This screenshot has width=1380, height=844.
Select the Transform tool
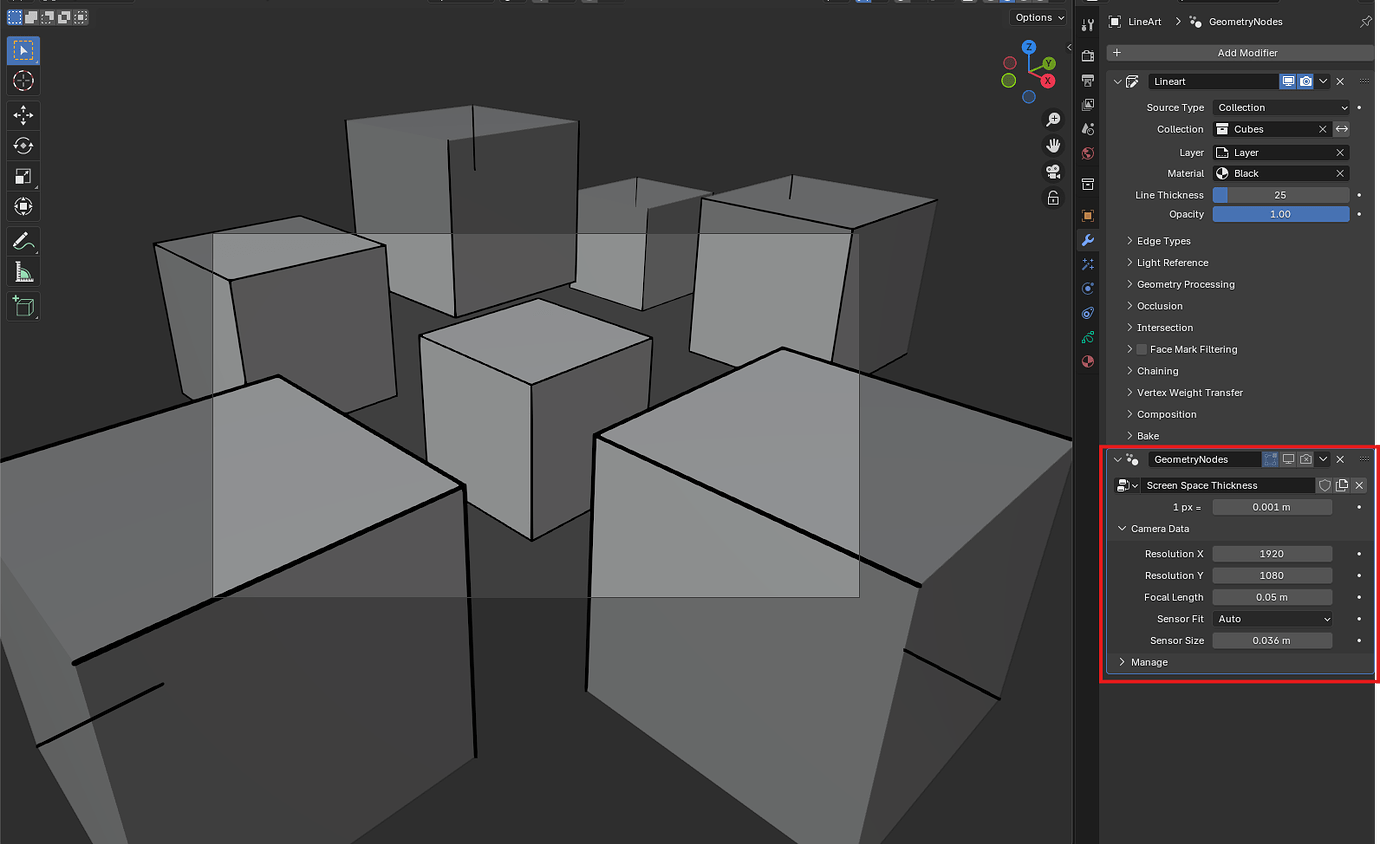(x=24, y=206)
